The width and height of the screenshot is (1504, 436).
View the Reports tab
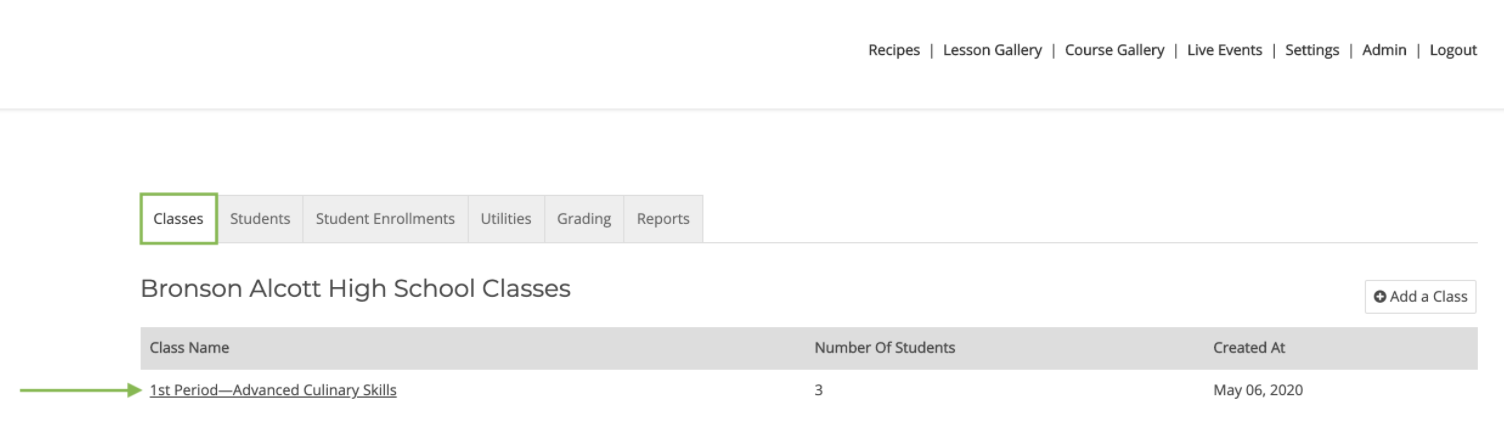coord(663,218)
